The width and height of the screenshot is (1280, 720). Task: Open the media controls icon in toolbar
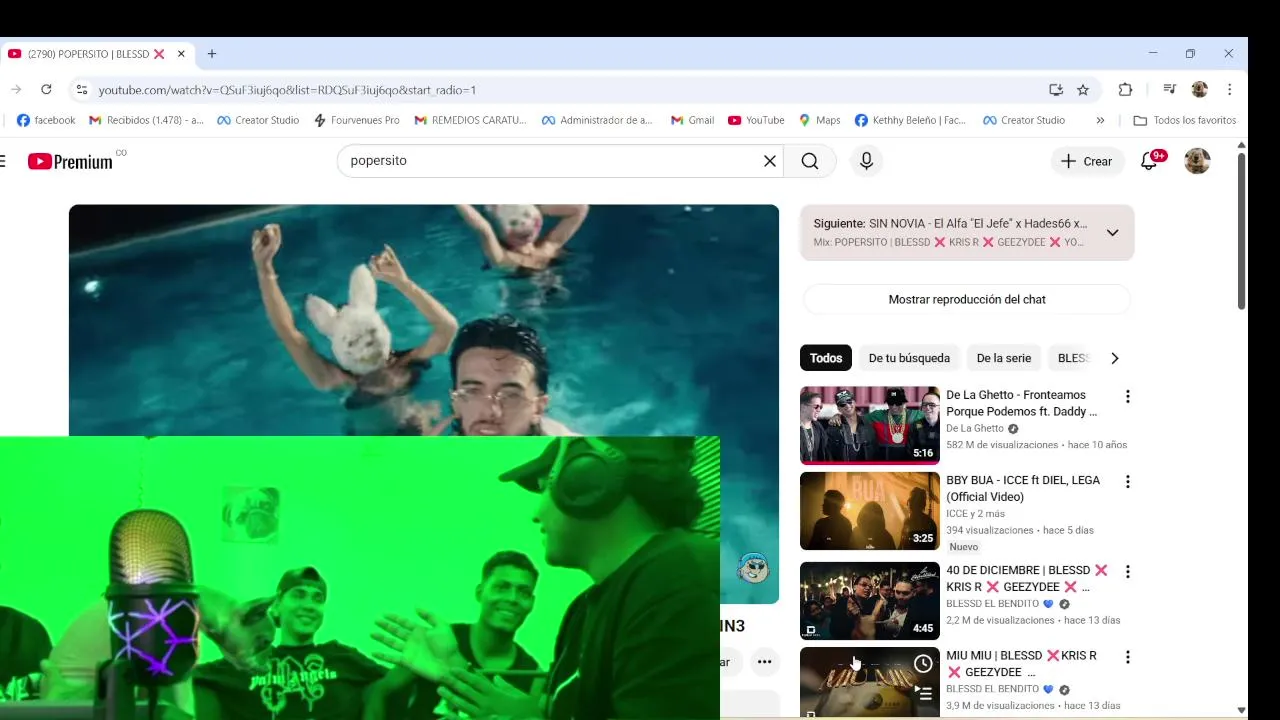pyautogui.click(x=1169, y=90)
